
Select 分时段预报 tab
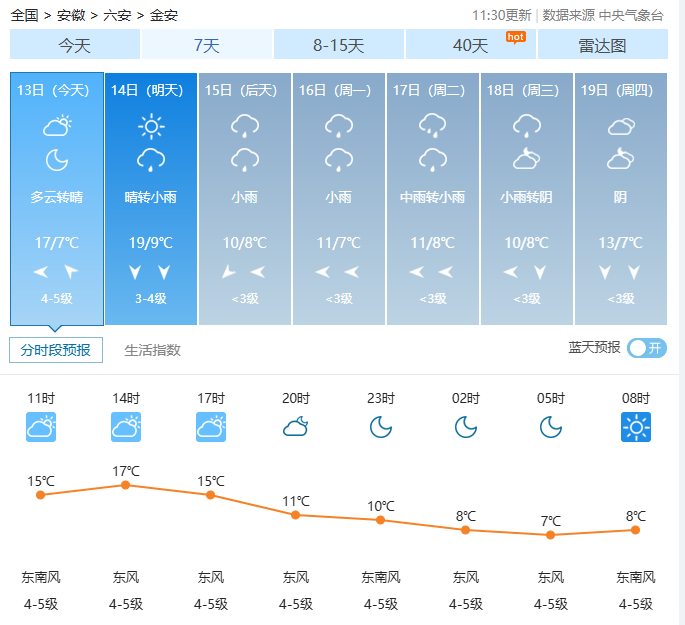pos(56,350)
